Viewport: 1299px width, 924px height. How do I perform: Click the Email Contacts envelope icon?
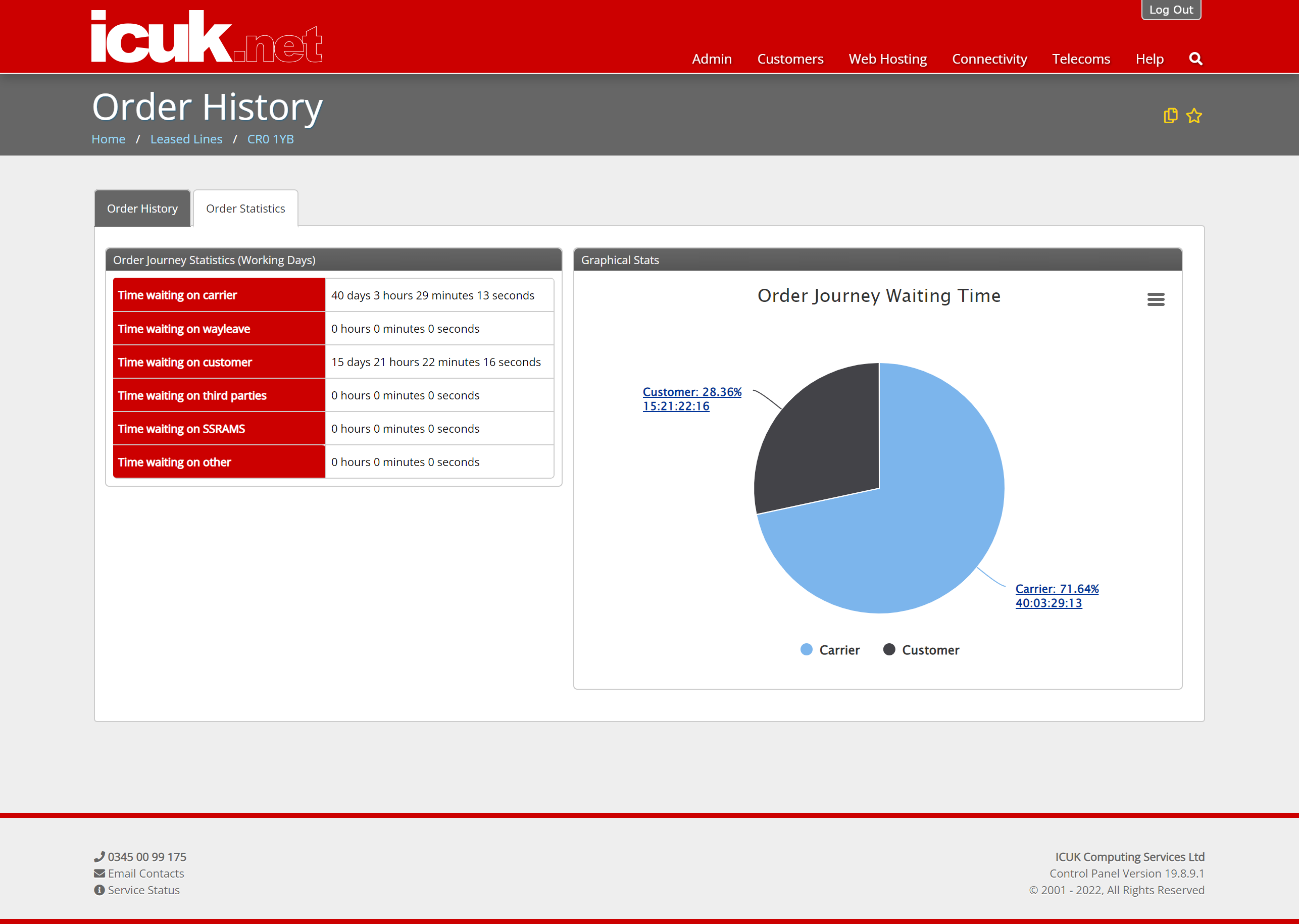[99, 874]
